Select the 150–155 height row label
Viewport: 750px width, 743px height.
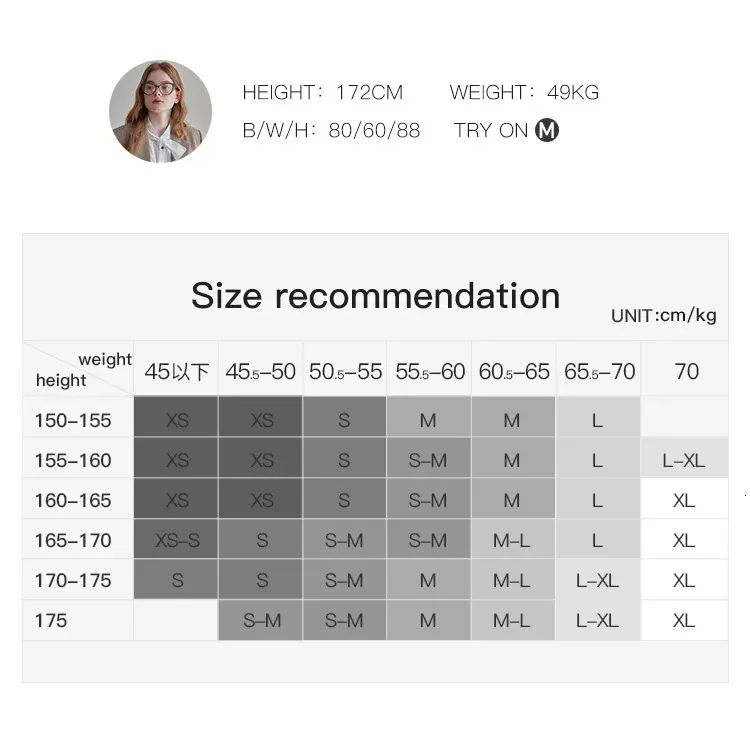click(x=73, y=421)
